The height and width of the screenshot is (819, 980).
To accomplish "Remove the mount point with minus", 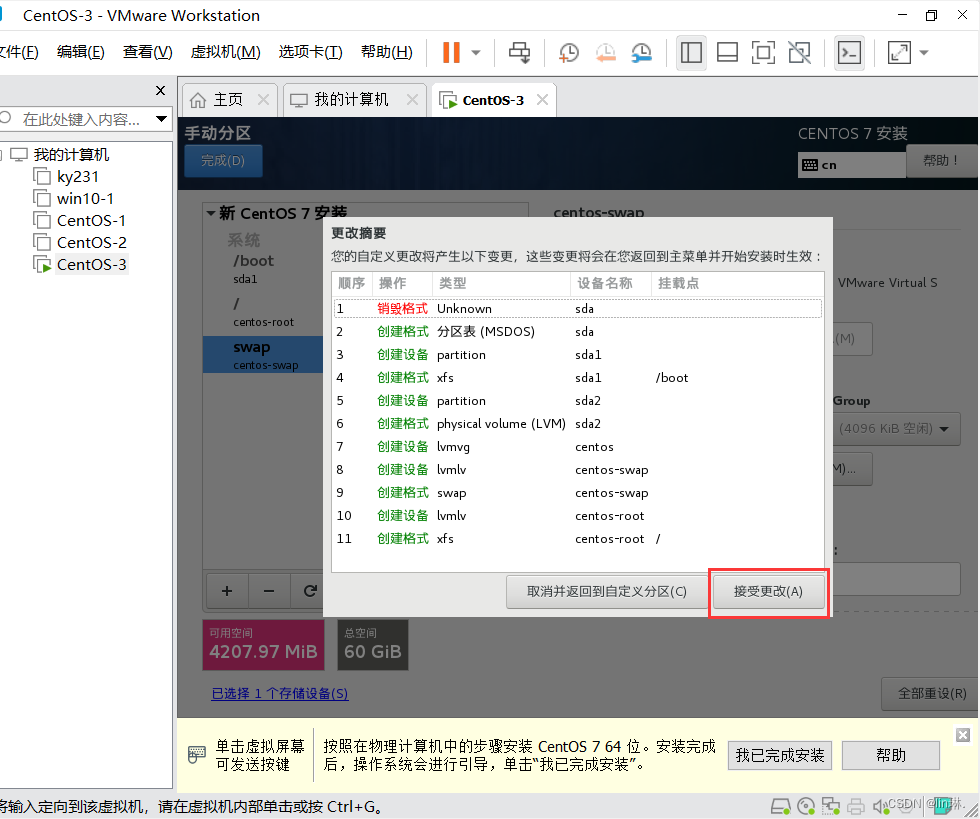I will pos(269,591).
